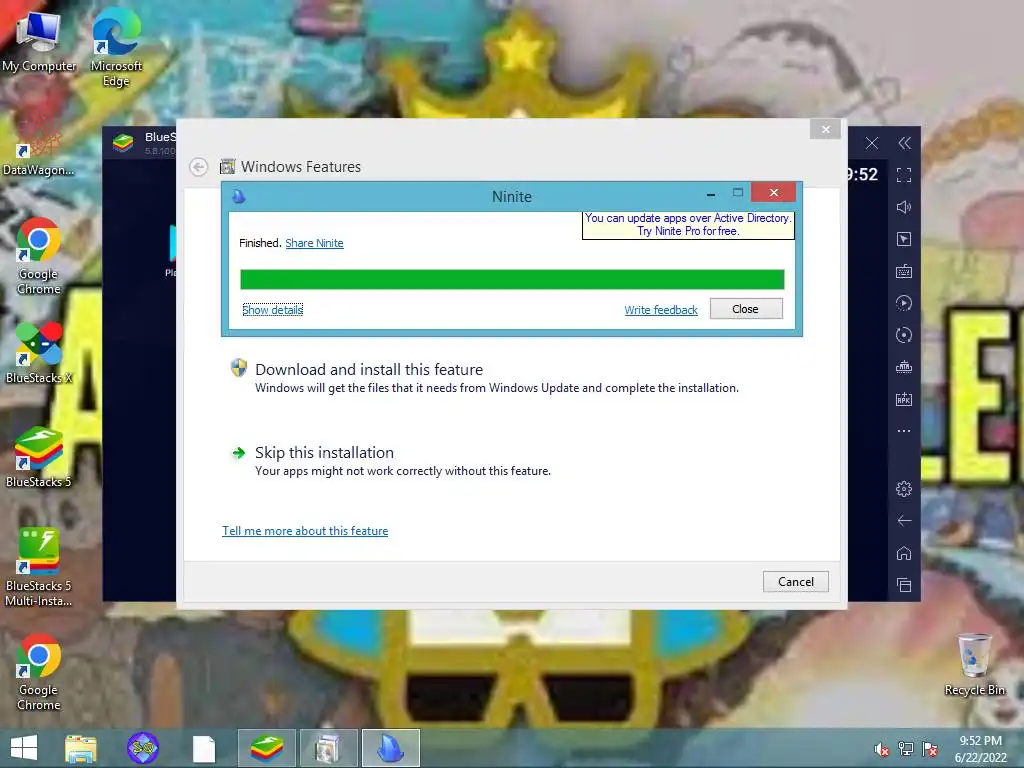Viewport: 1024px width, 768px height.
Task: Click Show details in Ninite
Action: tap(272, 310)
